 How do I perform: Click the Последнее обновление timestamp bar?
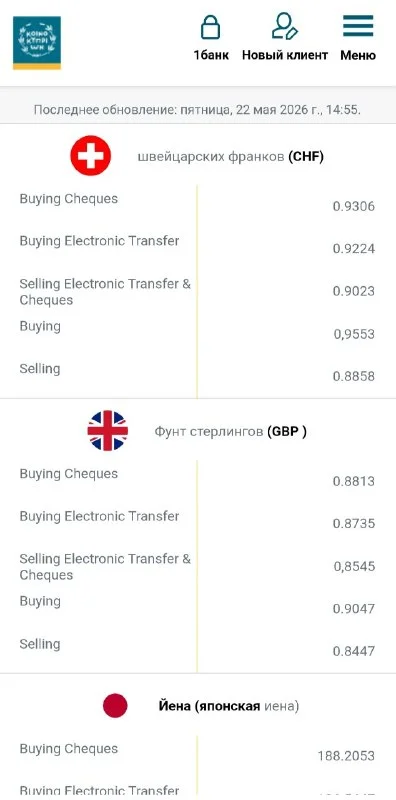(198, 110)
